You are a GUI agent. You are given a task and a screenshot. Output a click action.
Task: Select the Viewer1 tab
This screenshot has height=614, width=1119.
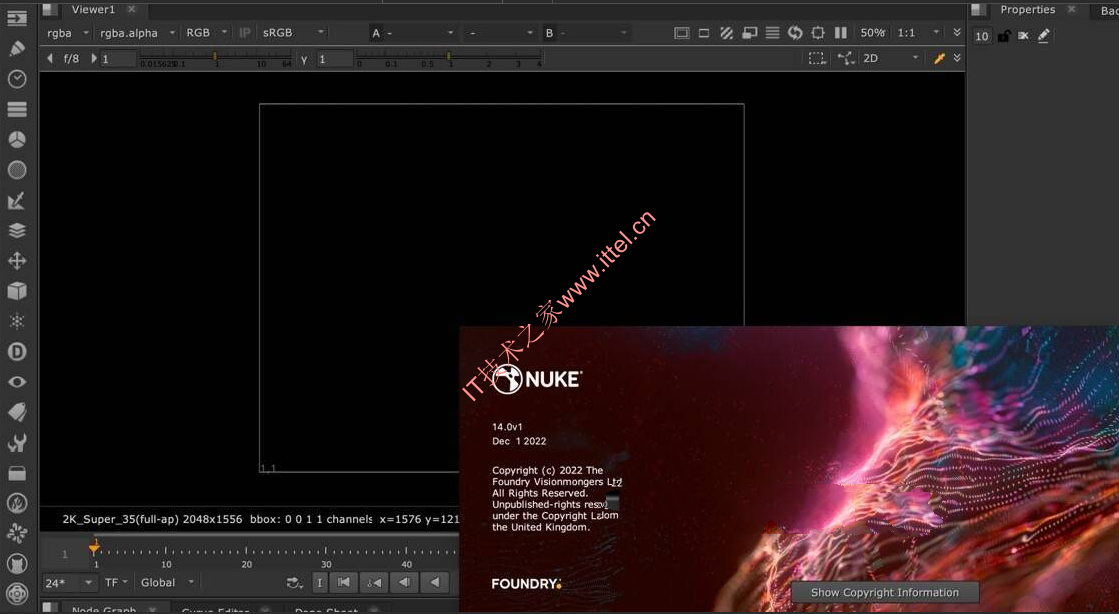click(93, 10)
